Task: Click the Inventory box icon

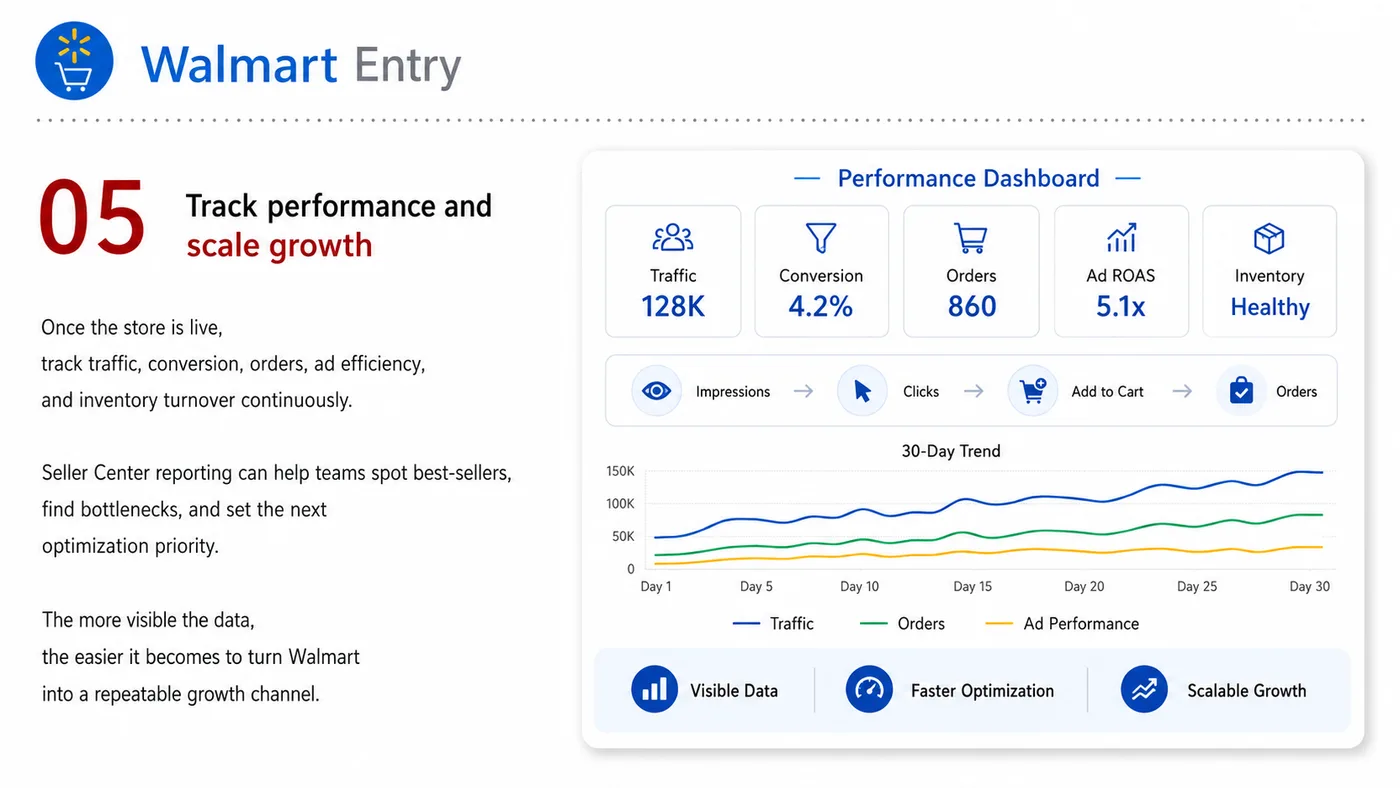Action: [1269, 238]
